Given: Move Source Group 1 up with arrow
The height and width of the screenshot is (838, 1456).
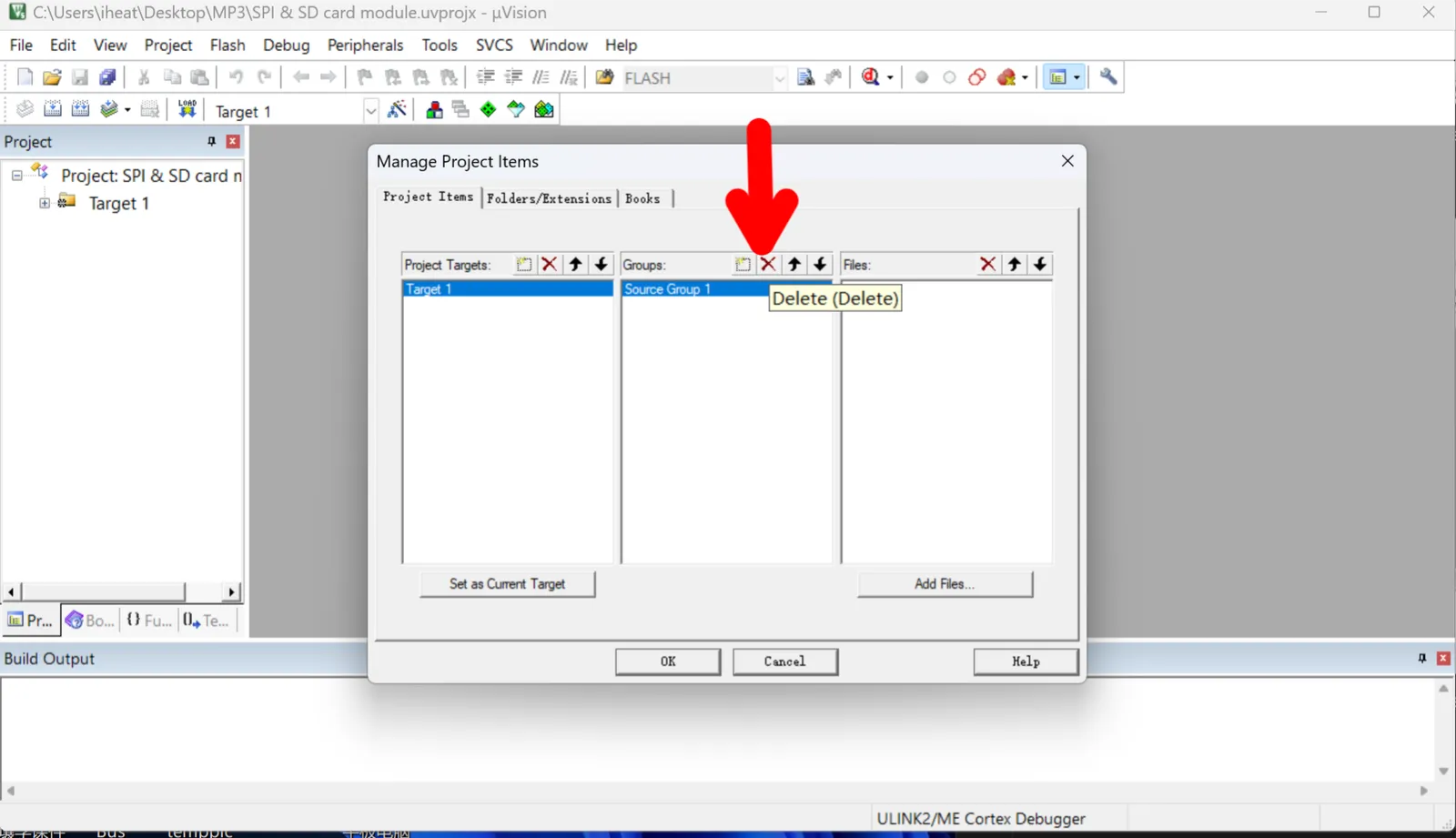Looking at the screenshot, I should click(794, 264).
